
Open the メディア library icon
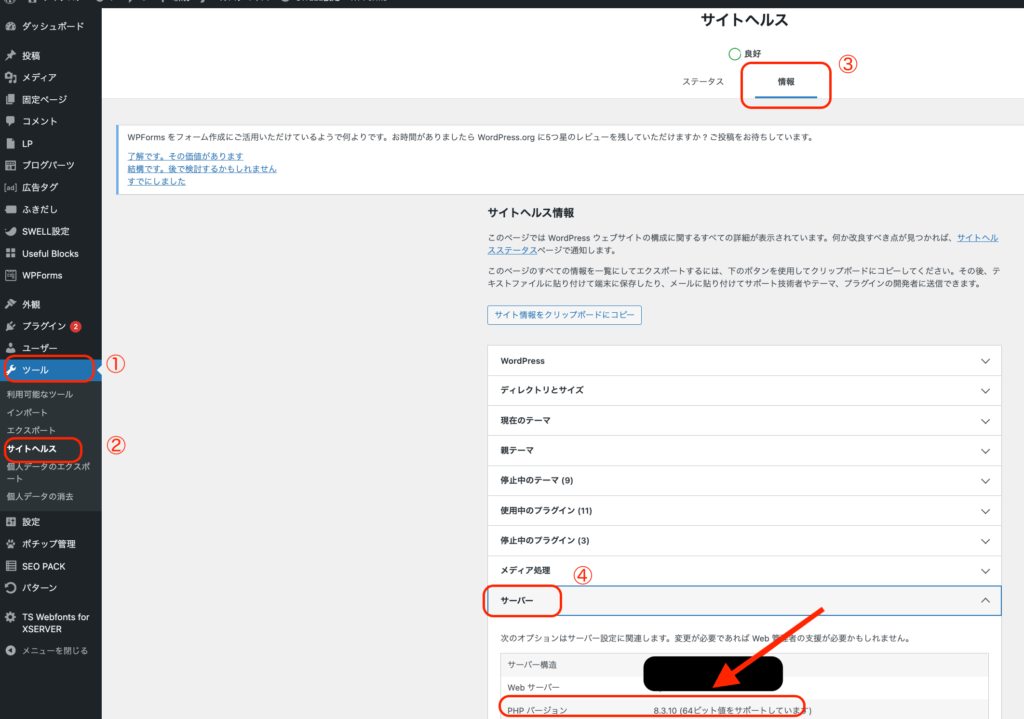point(13,78)
